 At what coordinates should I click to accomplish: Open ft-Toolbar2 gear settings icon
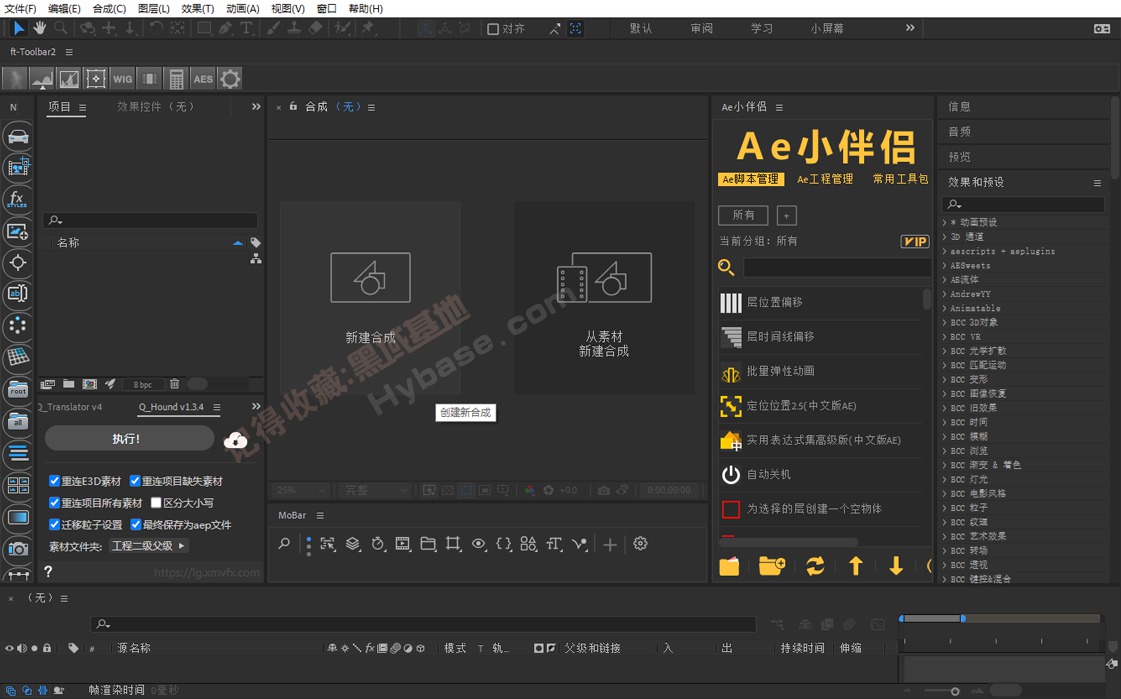pos(230,79)
